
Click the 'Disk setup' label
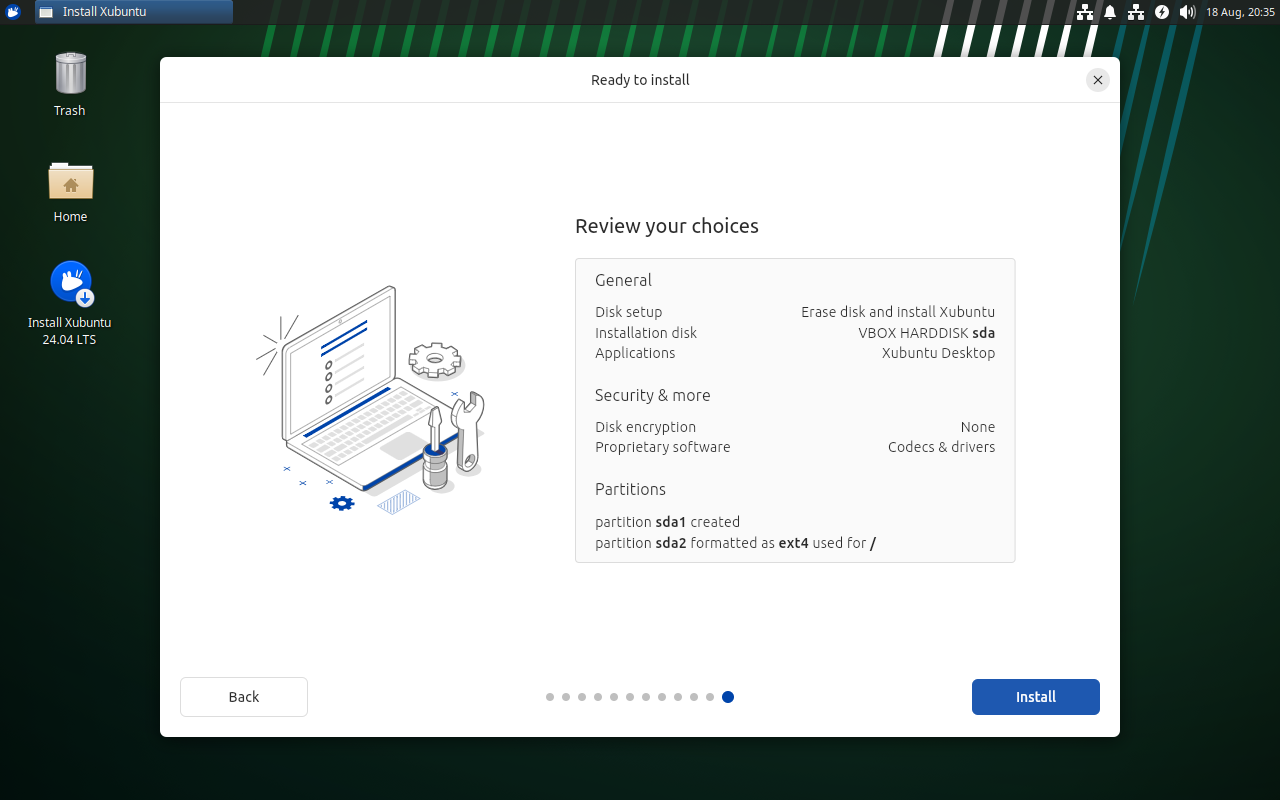[x=629, y=312]
